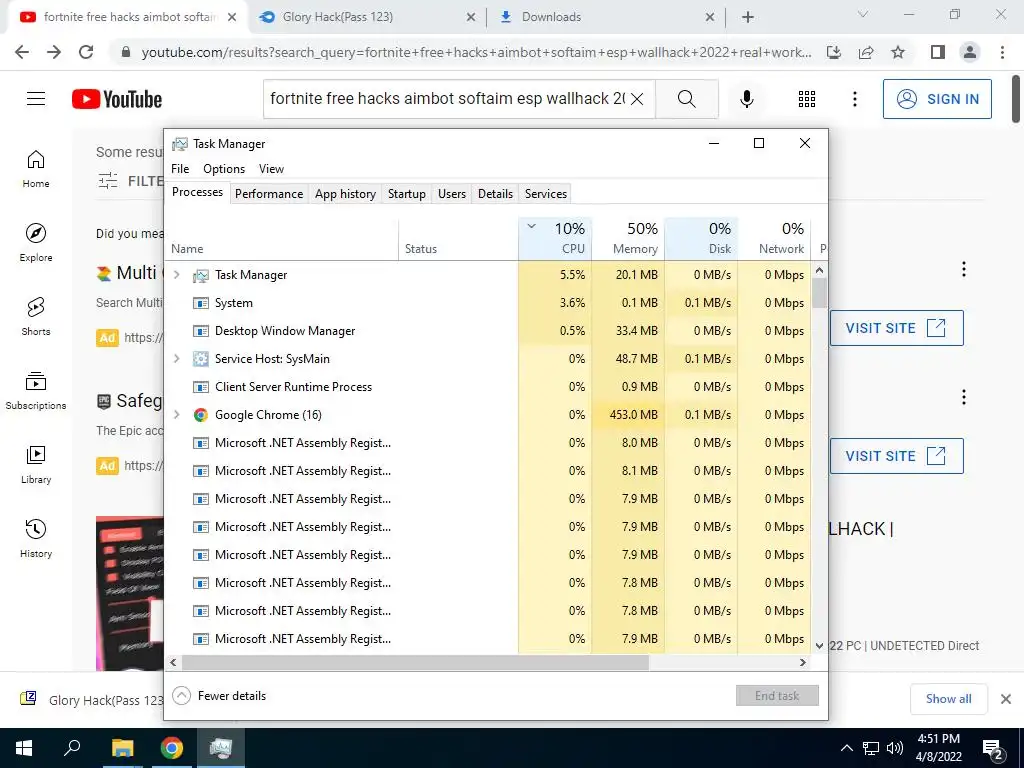This screenshot has width=1024, height=768.
Task: Open YouTube settings three-dot menu
Action: [855, 99]
